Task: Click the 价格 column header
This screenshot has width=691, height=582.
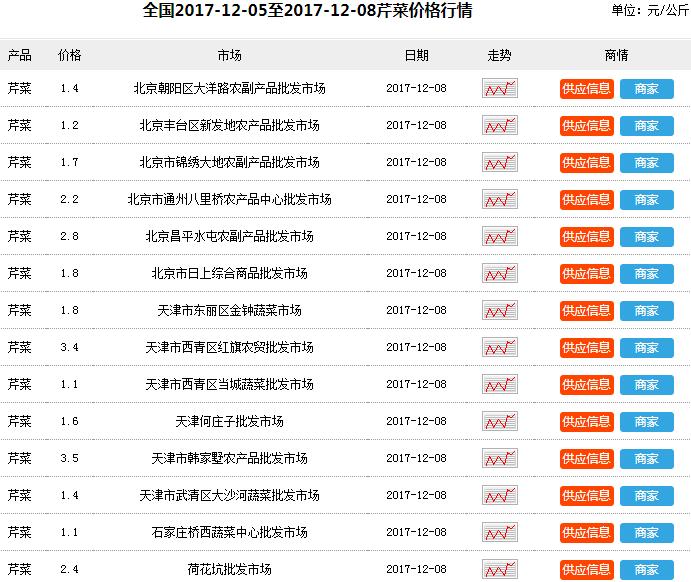Action: (69, 54)
